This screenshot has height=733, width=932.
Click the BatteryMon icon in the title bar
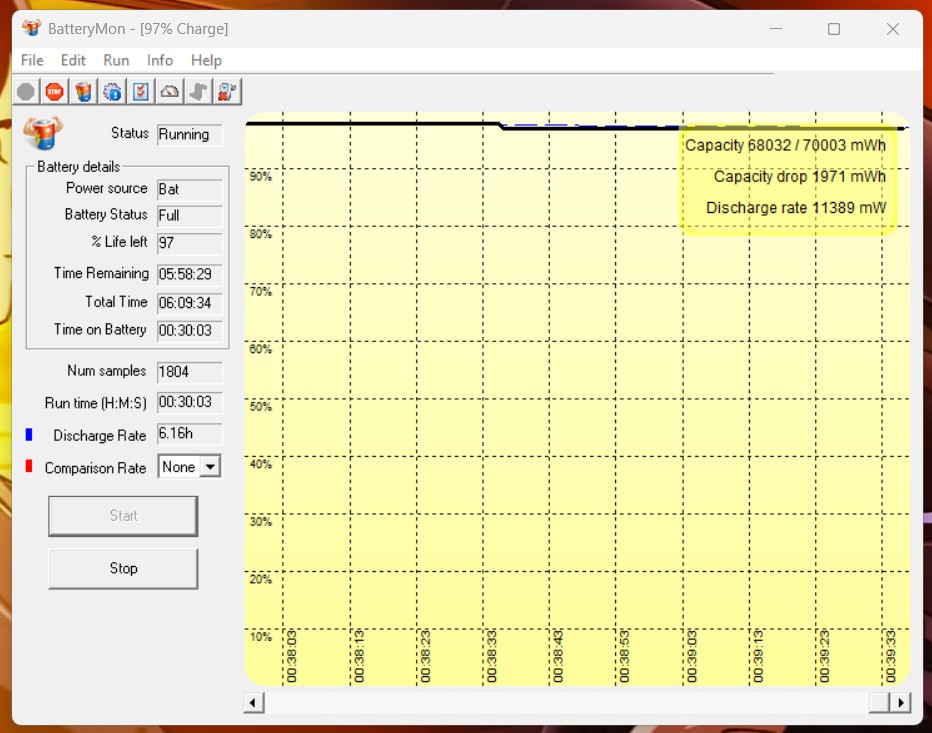pos(32,28)
